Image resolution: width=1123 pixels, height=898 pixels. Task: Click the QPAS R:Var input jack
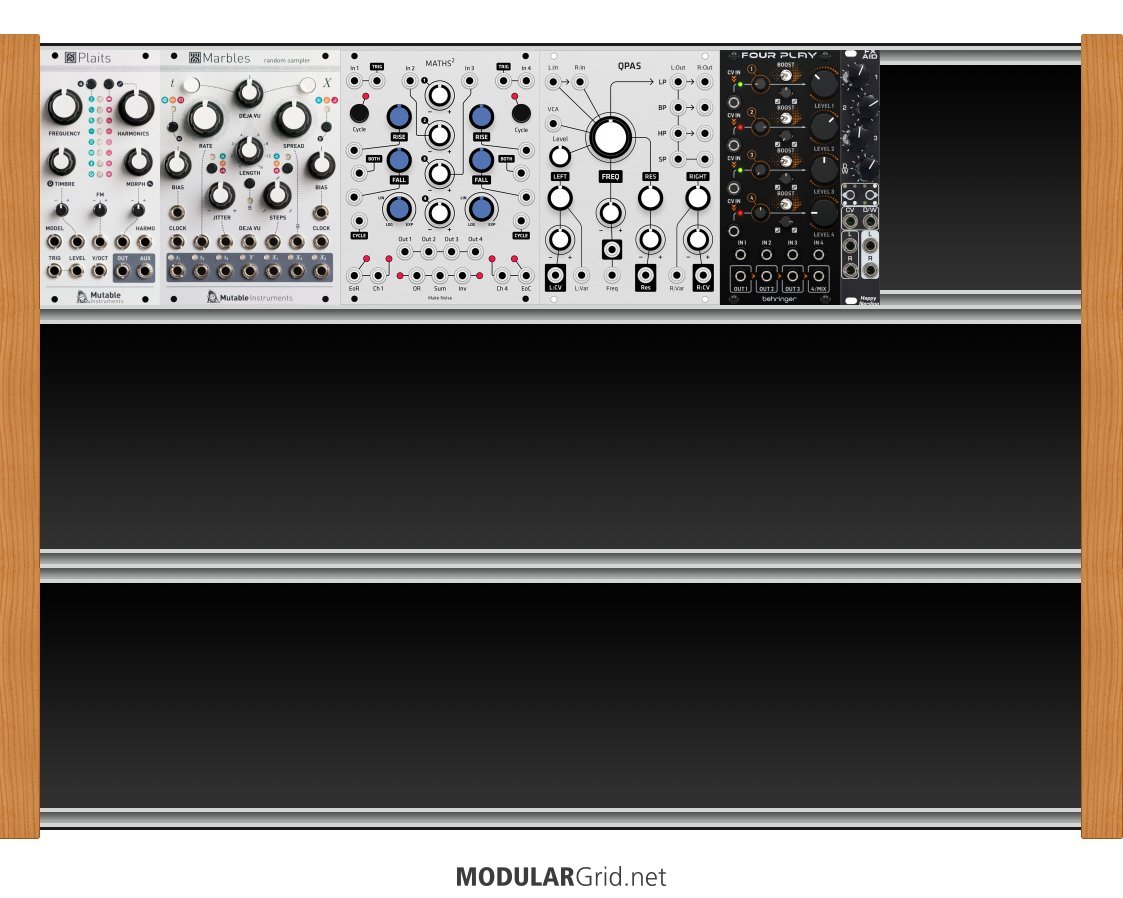point(677,274)
